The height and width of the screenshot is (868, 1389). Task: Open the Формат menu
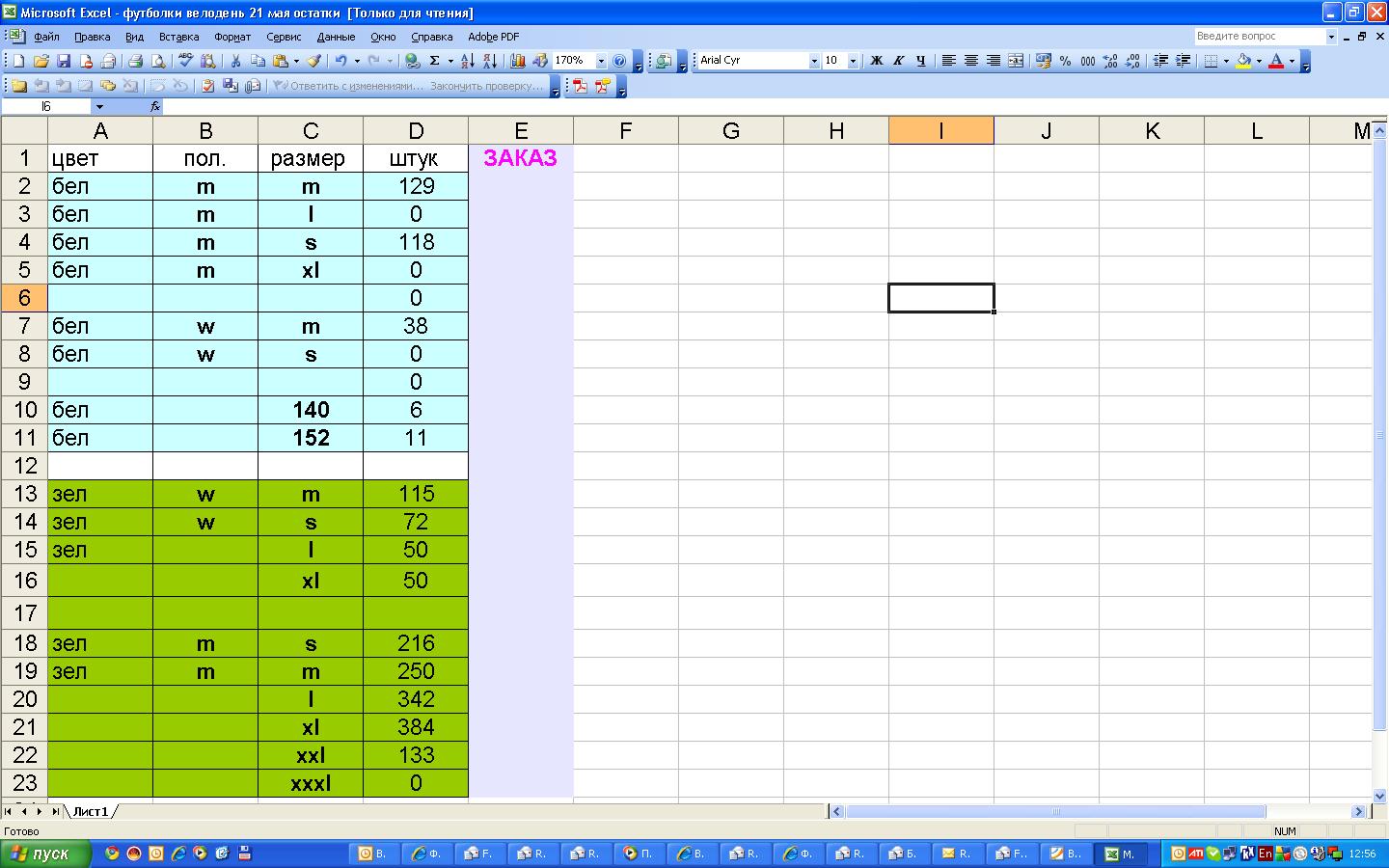coord(231,37)
